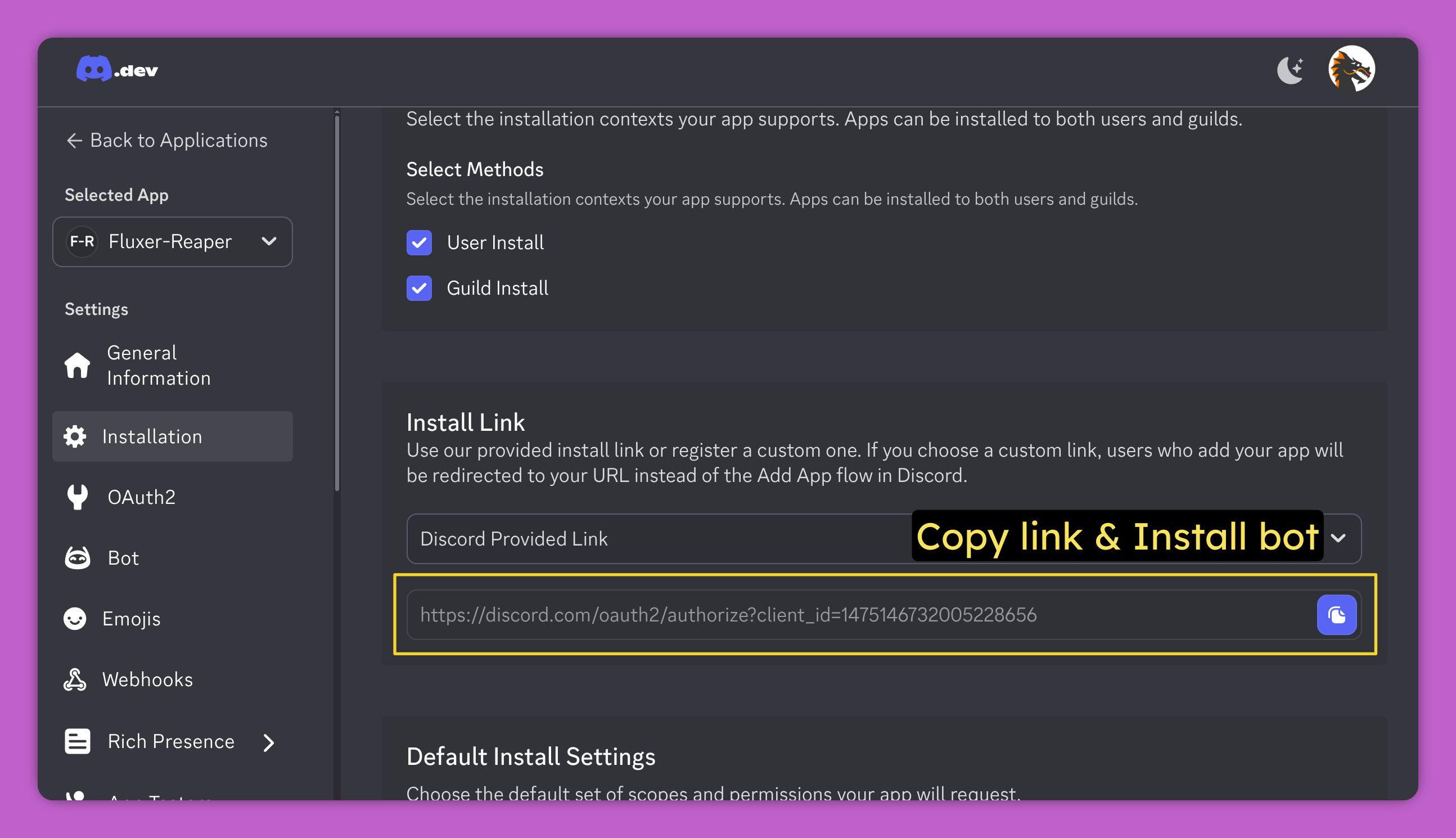Click the Guild Install label
The height and width of the screenshot is (838, 1456).
coord(497,288)
